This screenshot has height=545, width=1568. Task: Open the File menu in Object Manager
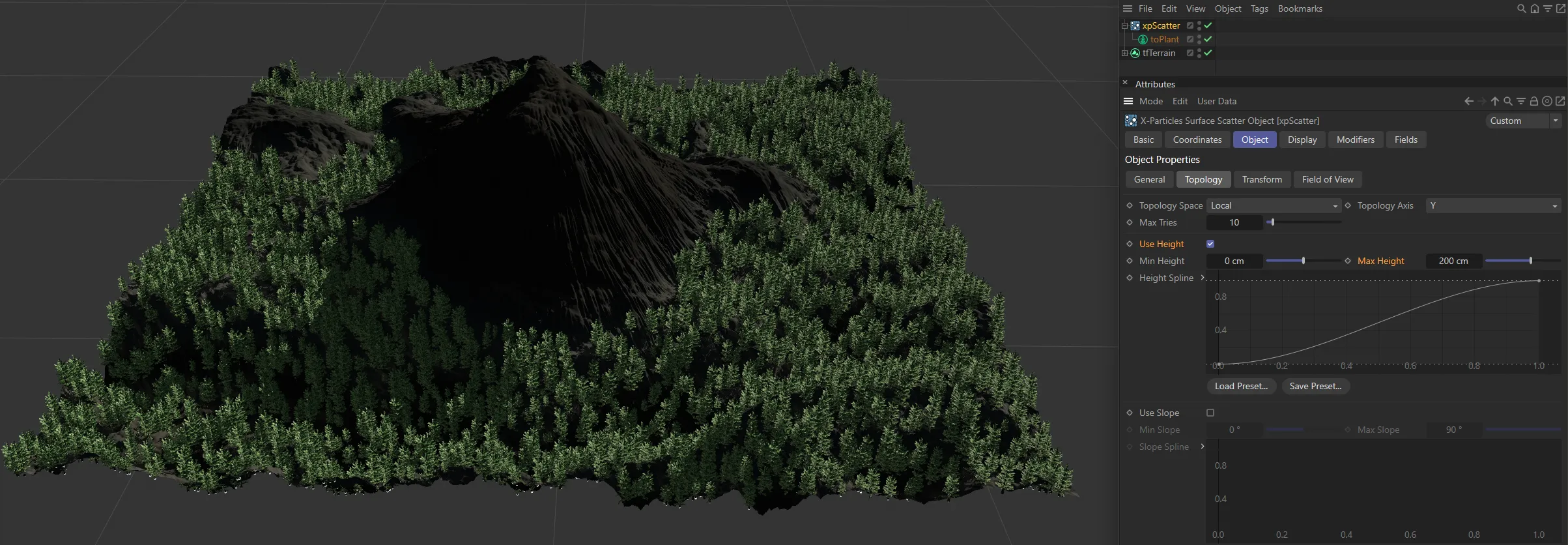coord(1145,8)
